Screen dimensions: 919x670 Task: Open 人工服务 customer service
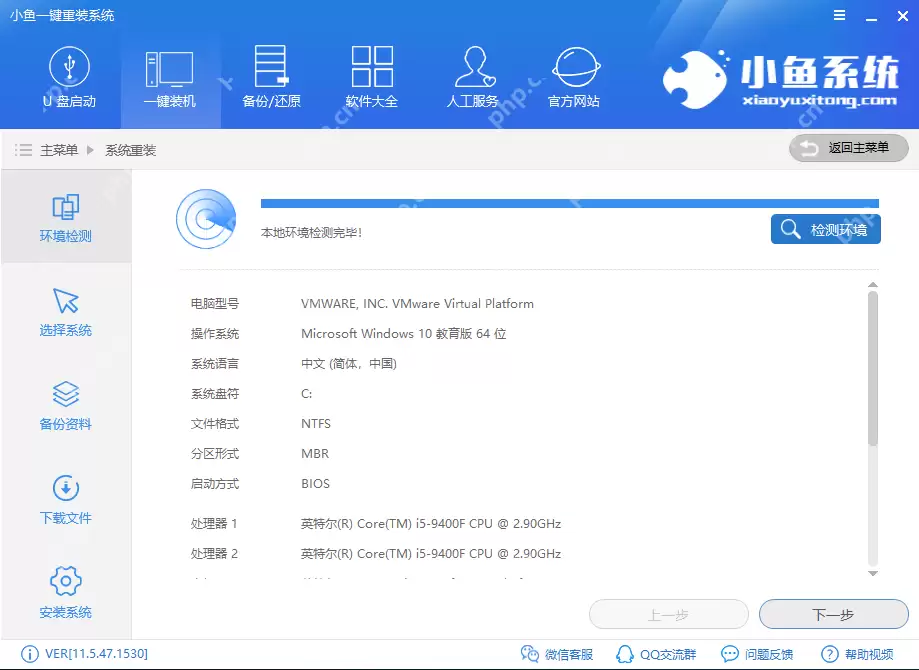click(x=473, y=78)
